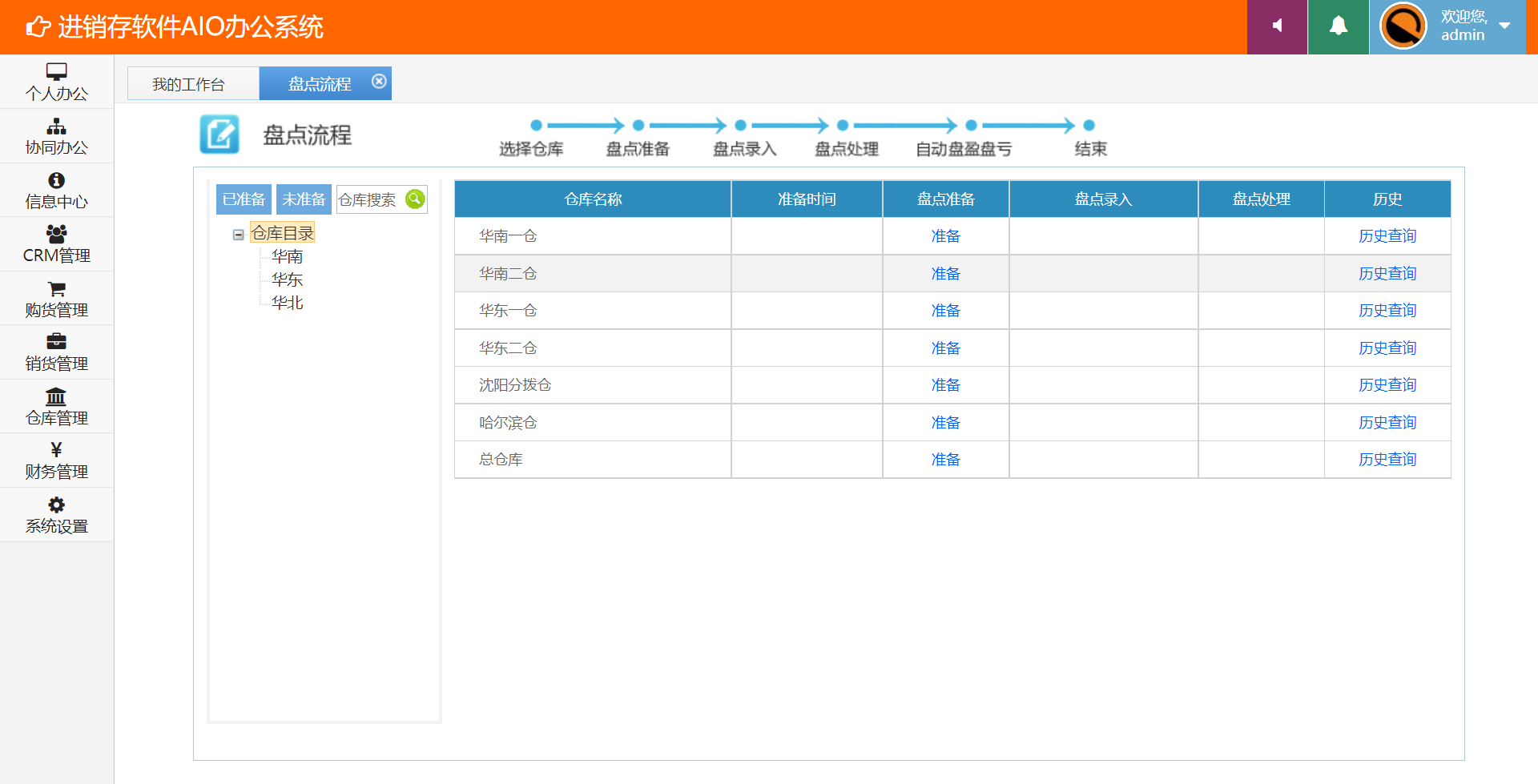Select the 华南一仓 name cell
The height and width of the screenshot is (784, 1538).
593,236
